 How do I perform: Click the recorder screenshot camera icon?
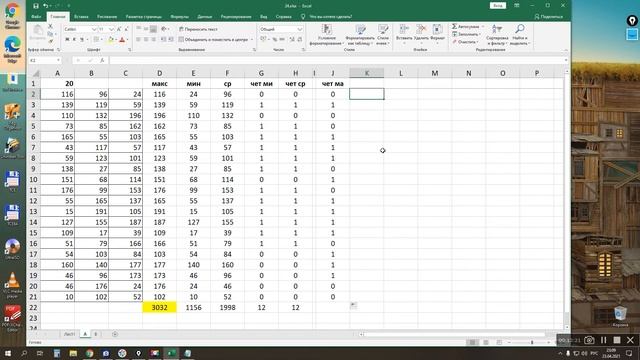tap(589, 340)
